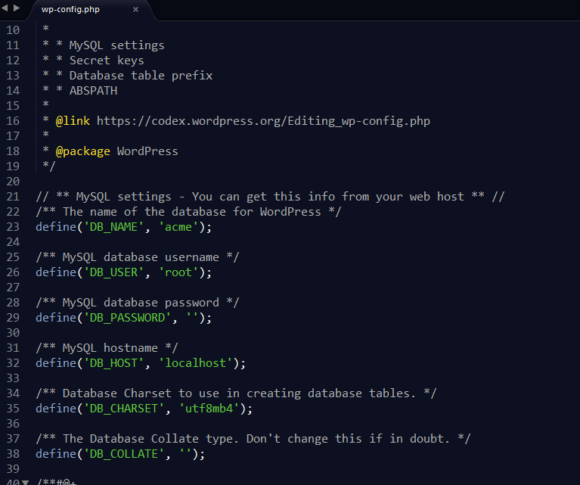Close the wp-config.php tab
The height and width of the screenshot is (485, 580).
point(136,10)
